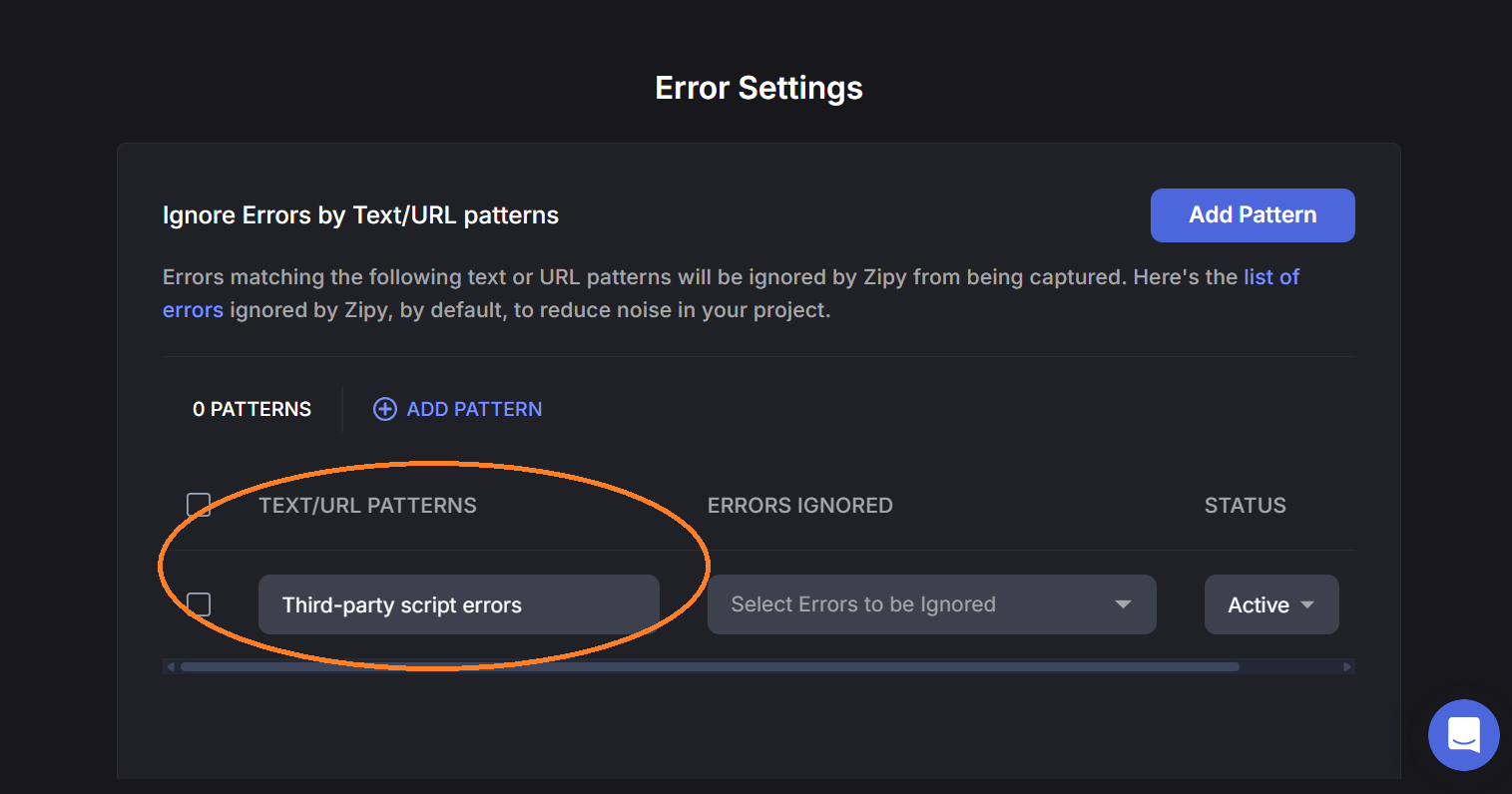Check the Third-party script errors row checkbox

[199, 604]
